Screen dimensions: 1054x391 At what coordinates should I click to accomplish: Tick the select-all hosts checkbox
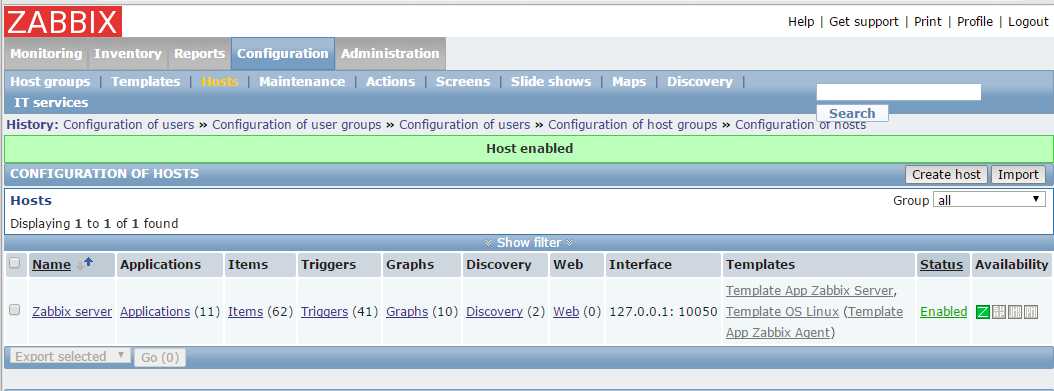pyautogui.click(x=14, y=263)
